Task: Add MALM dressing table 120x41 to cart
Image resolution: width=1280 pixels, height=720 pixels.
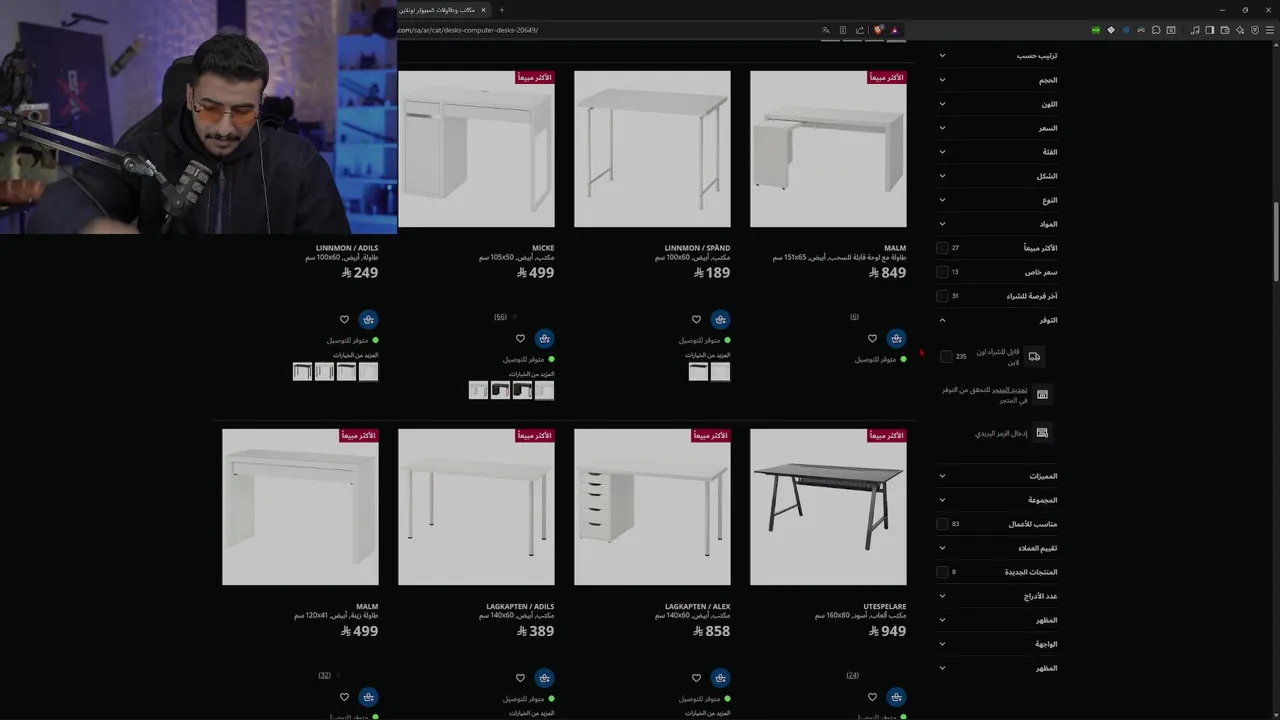Action: (368, 697)
